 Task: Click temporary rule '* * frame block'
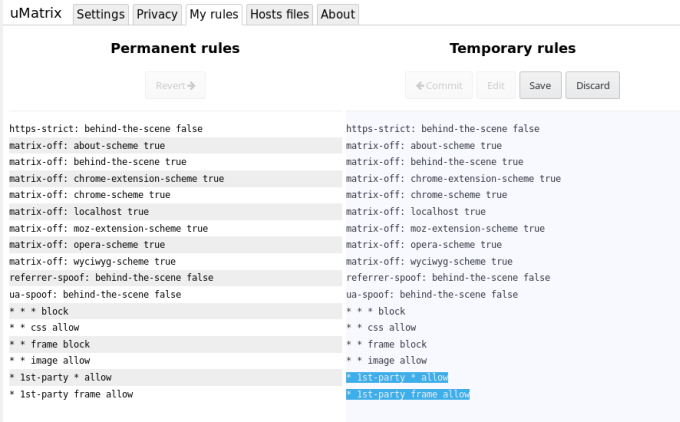click(x=386, y=344)
